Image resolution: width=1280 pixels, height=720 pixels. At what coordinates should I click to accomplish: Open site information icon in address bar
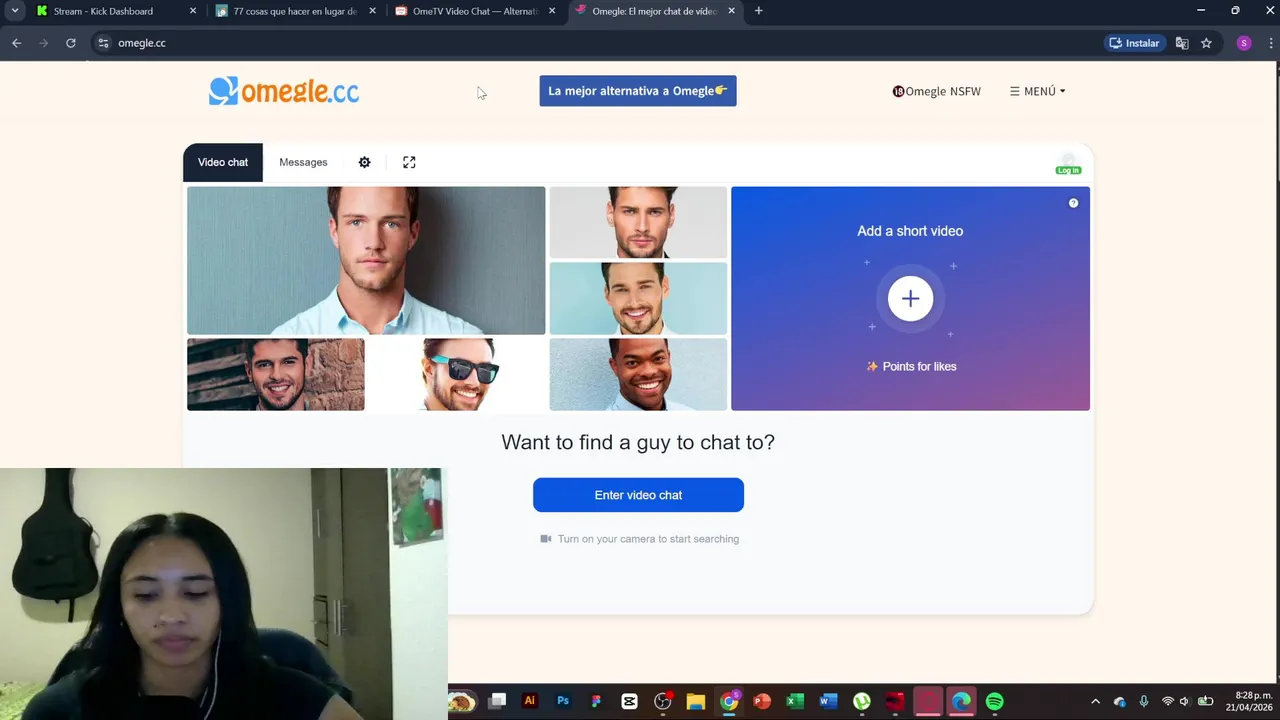click(103, 43)
